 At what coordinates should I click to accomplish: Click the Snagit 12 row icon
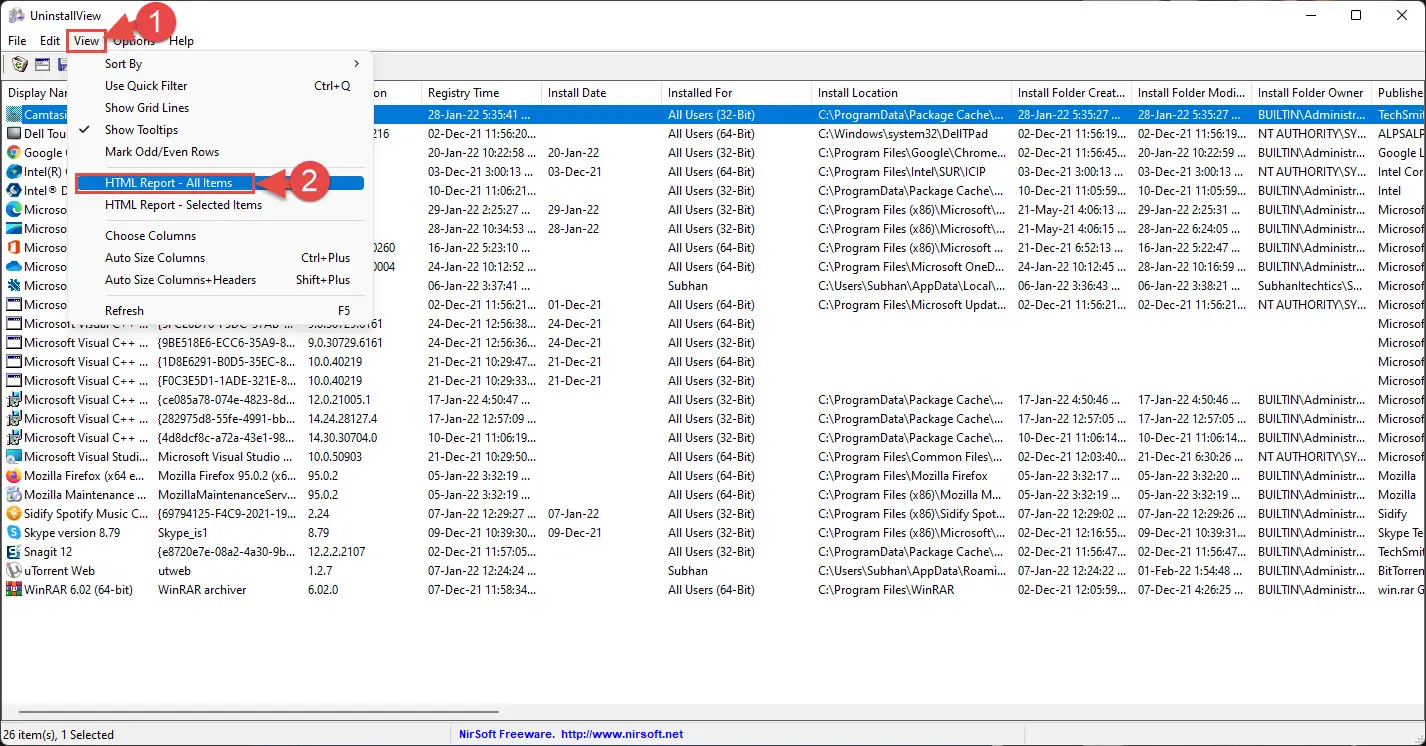(x=14, y=552)
